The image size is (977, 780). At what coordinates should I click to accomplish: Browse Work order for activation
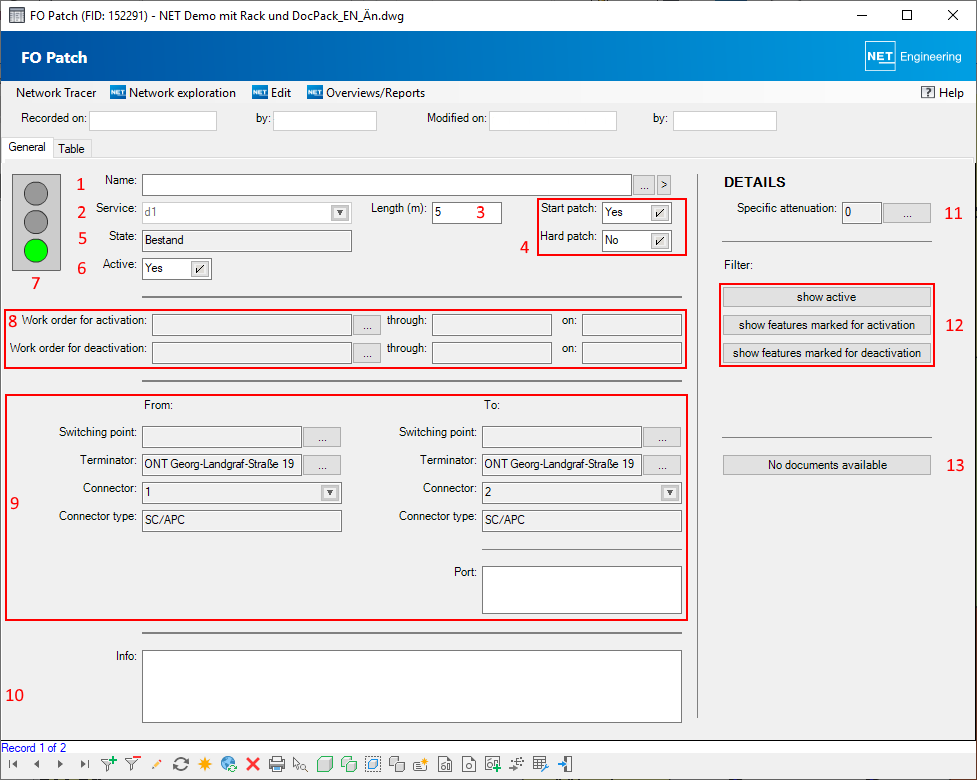tap(367, 325)
